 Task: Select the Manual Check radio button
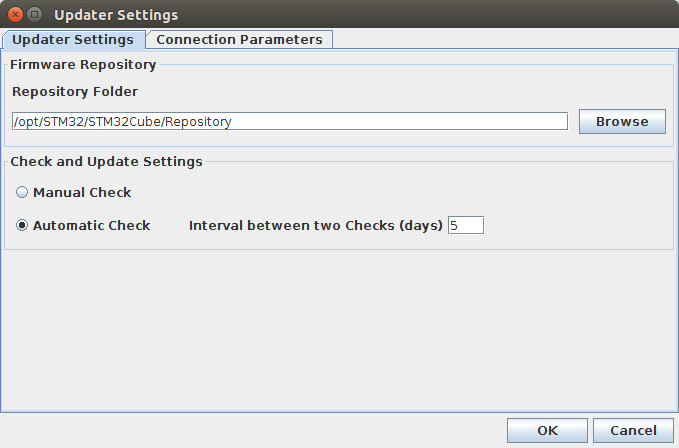tap(22, 192)
